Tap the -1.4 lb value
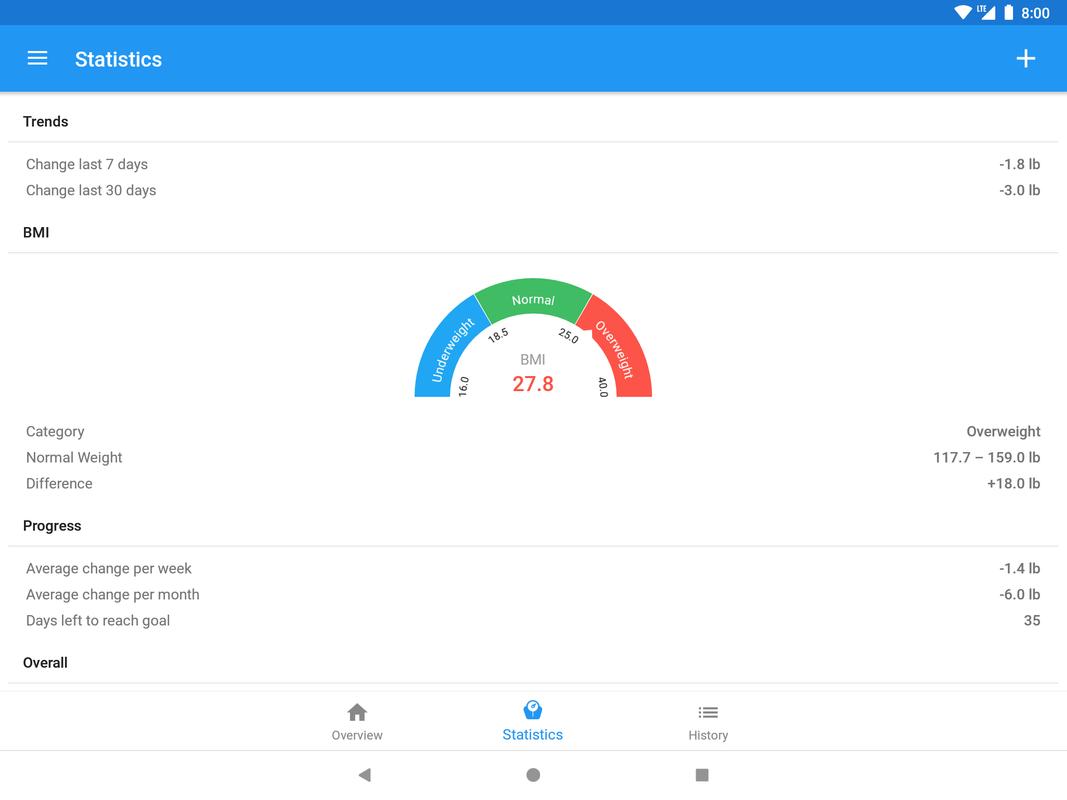Screen dimensions: 1067x800 tap(1019, 568)
